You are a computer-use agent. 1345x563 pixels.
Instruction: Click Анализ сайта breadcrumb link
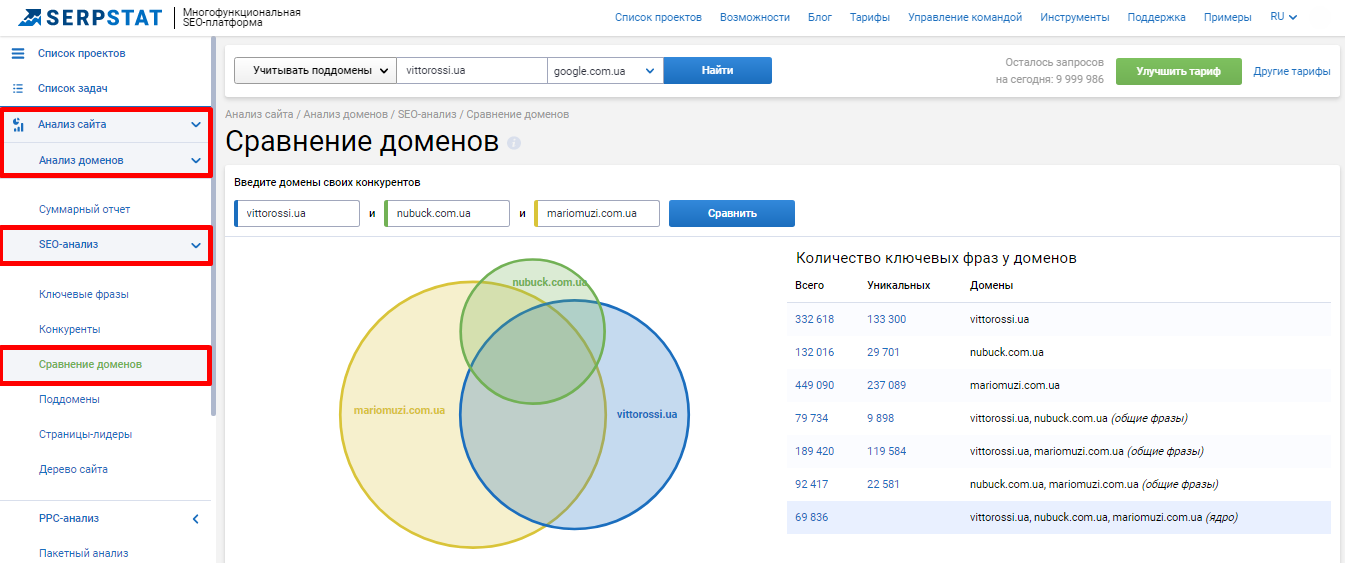coord(260,114)
